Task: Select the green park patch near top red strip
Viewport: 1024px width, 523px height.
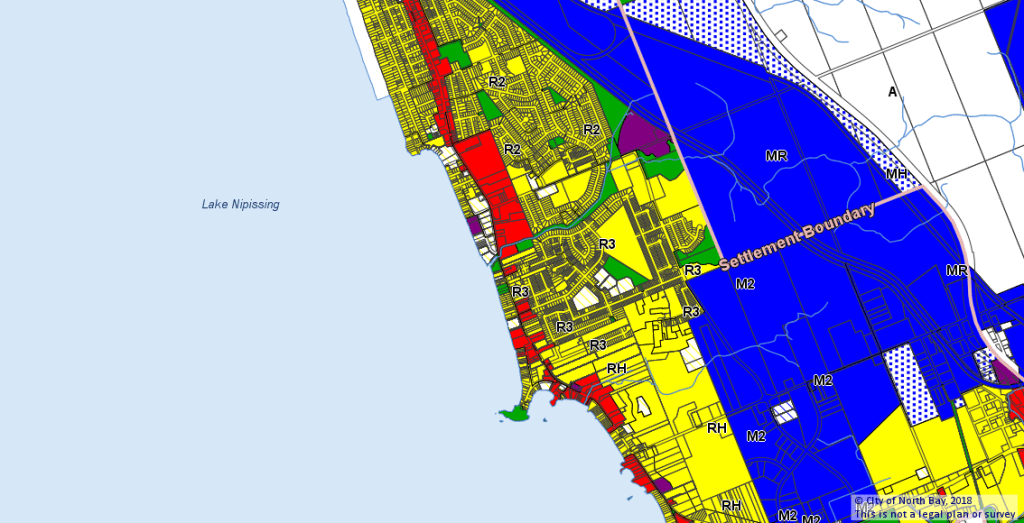Action: click(x=457, y=54)
